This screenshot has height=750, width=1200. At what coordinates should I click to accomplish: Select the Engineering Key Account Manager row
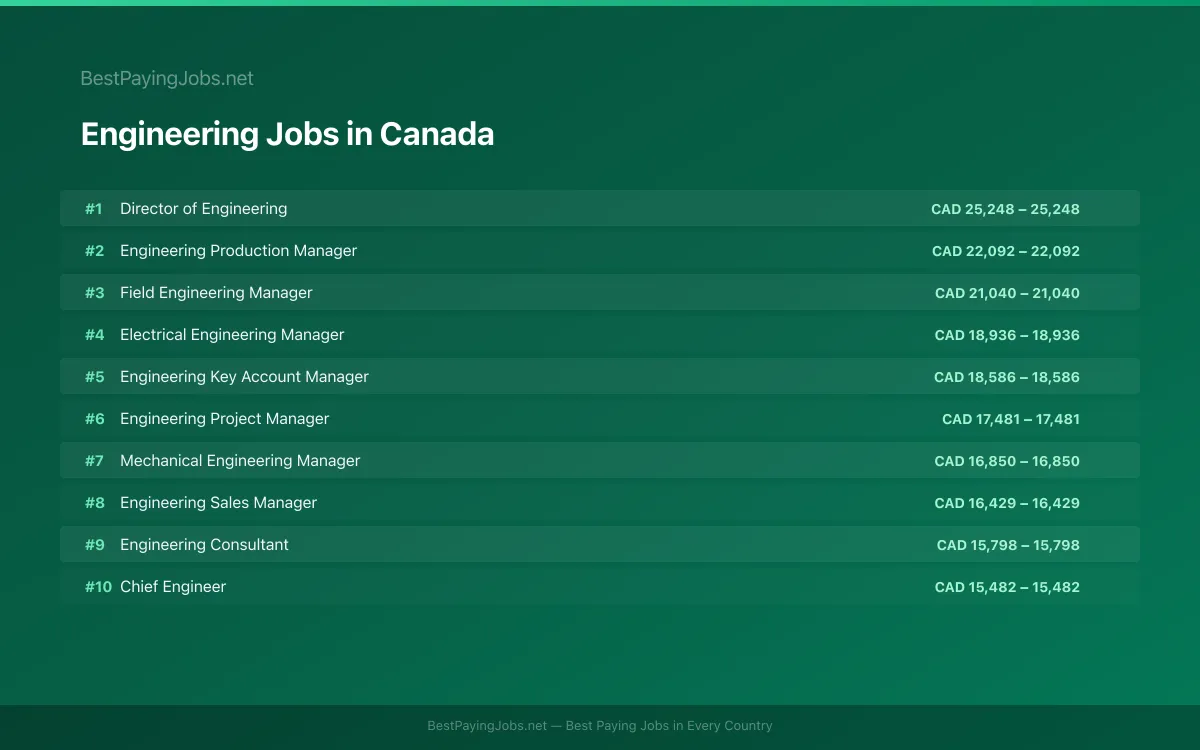pyautogui.click(x=600, y=376)
